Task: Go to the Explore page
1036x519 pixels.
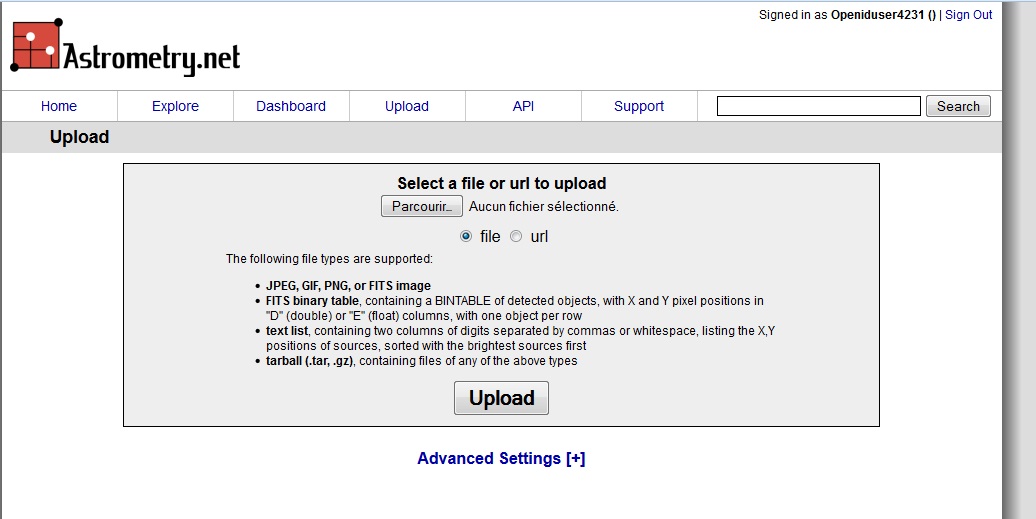Action: coord(175,106)
